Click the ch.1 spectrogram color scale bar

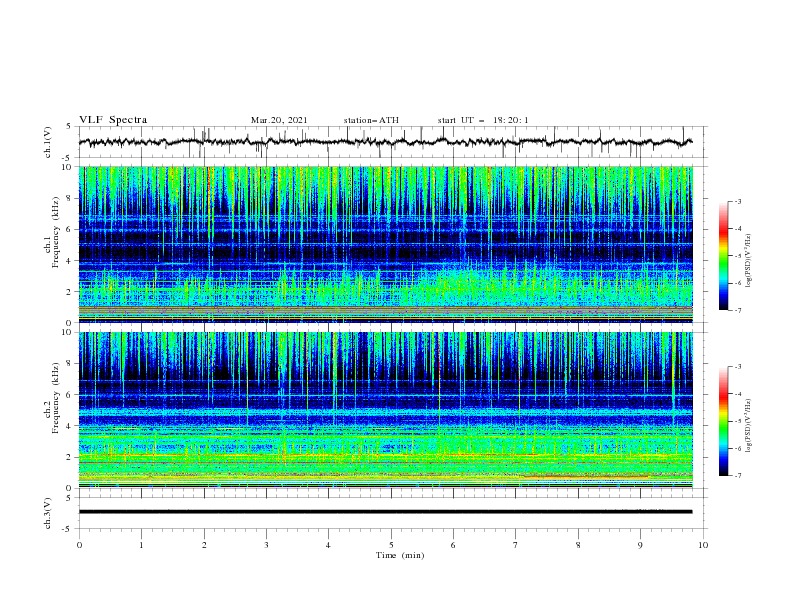[x=723, y=255]
